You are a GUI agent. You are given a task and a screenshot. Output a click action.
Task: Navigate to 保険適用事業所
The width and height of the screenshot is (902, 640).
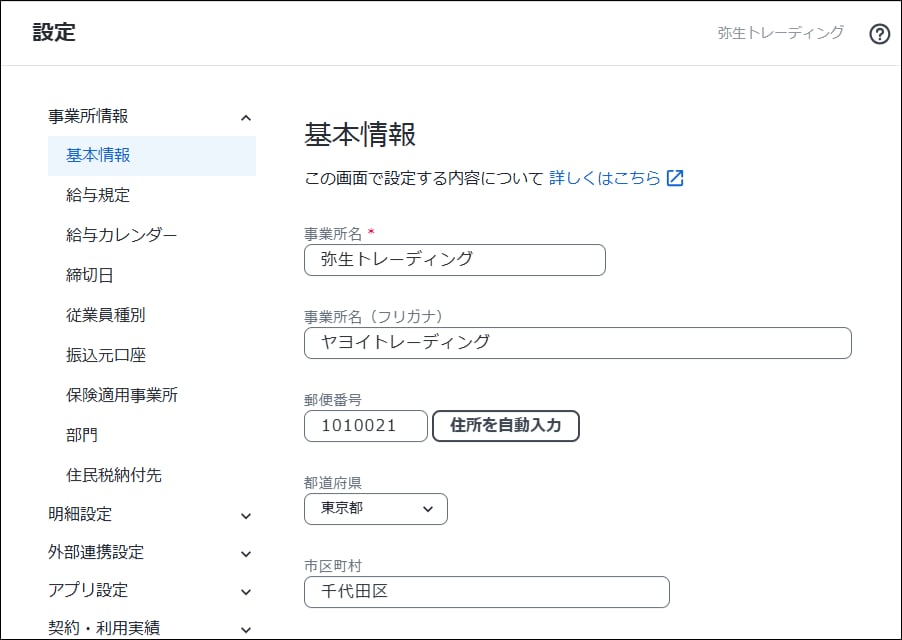point(121,395)
